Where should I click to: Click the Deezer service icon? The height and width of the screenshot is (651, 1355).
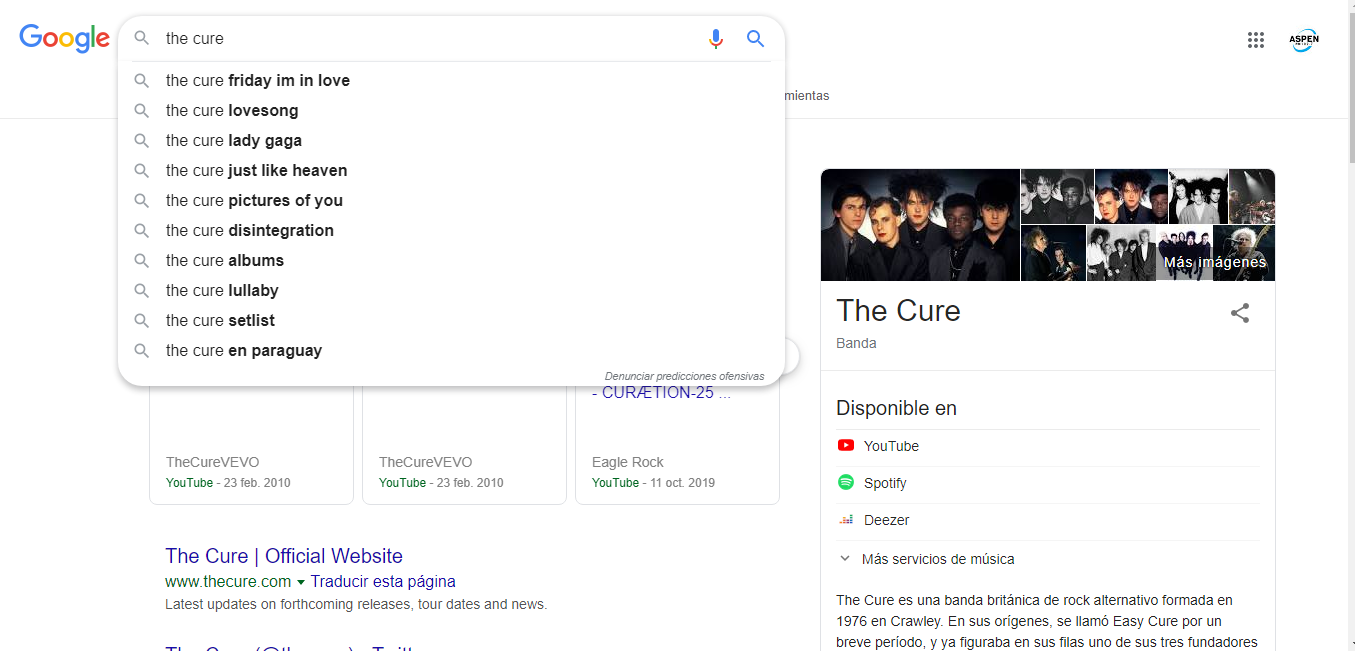pyautogui.click(x=846, y=520)
